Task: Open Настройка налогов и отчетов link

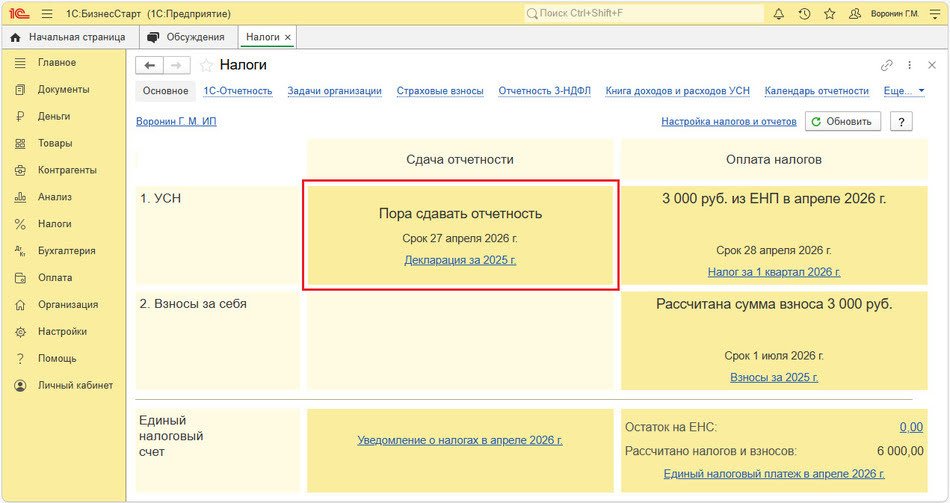Action: (x=729, y=121)
